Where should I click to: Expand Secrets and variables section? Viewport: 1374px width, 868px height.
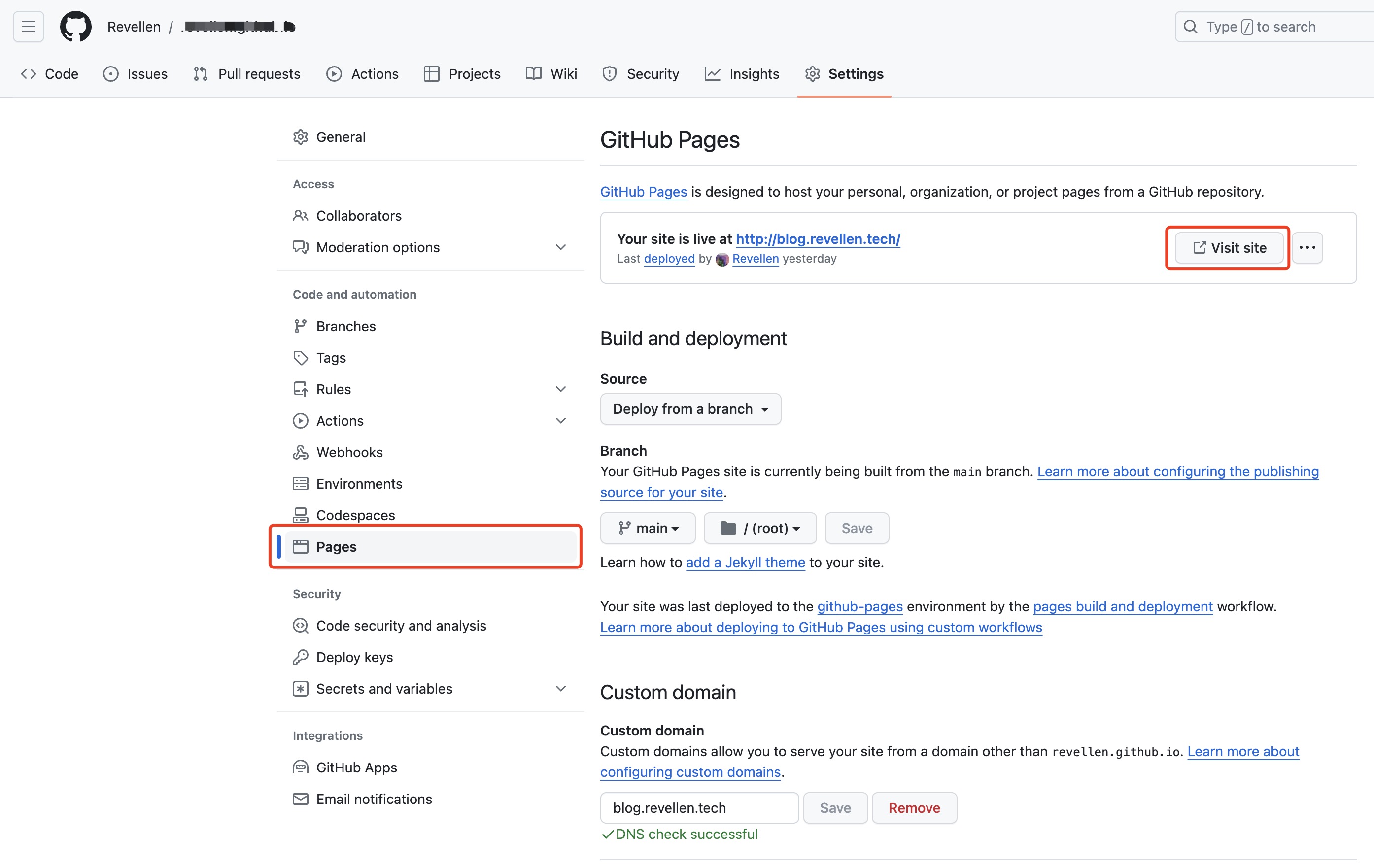click(x=560, y=688)
